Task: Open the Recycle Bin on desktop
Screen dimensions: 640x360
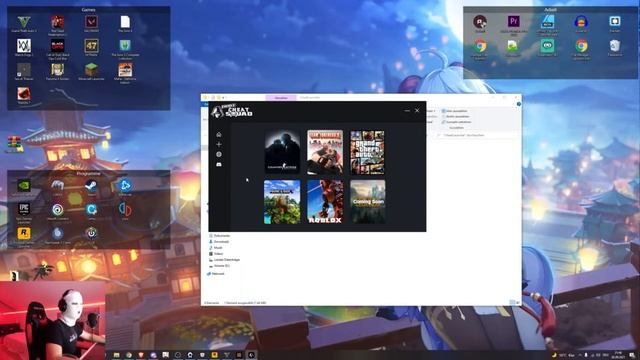Action: click(x=615, y=48)
